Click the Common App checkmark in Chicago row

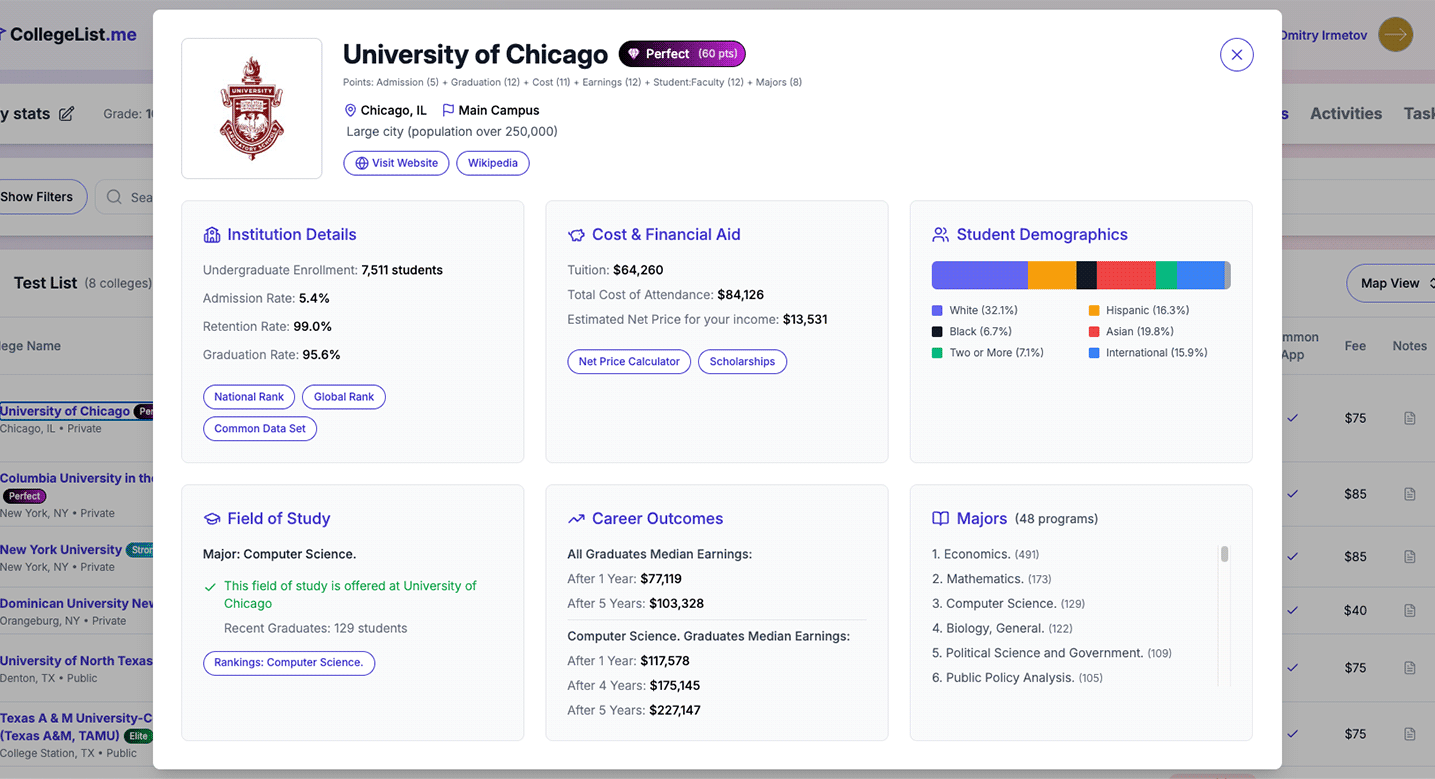click(x=1292, y=418)
